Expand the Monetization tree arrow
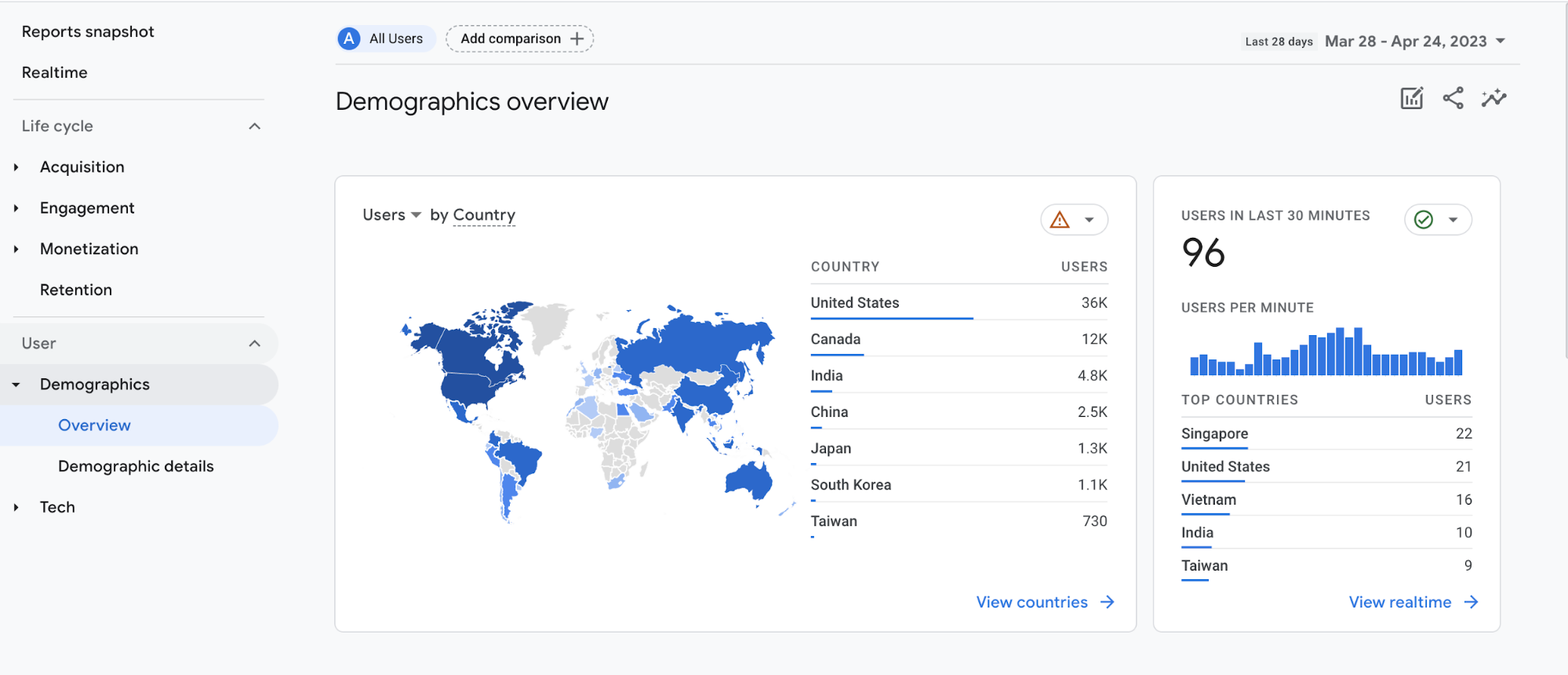 (x=16, y=249)
